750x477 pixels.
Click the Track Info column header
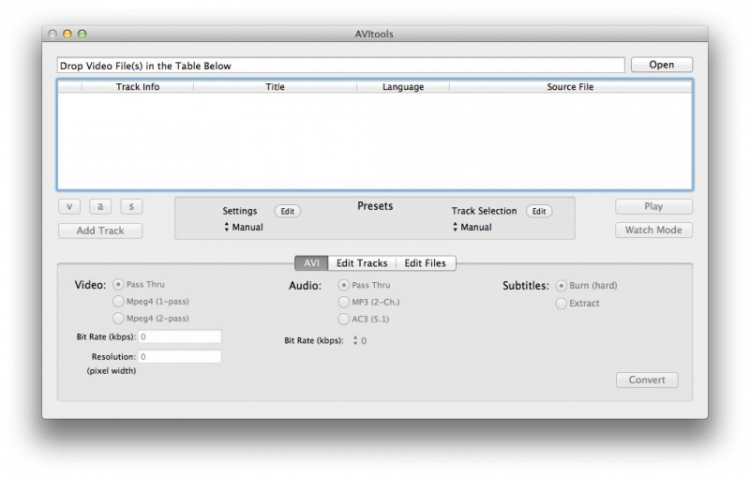[x=138, y=87]
